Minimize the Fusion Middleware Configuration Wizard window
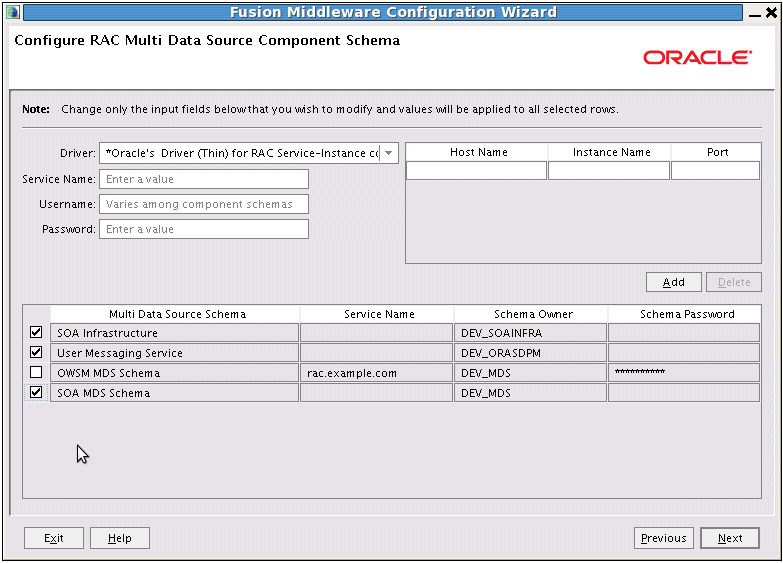The width and height of the screenshot is (783, 563). coord(755,13)
